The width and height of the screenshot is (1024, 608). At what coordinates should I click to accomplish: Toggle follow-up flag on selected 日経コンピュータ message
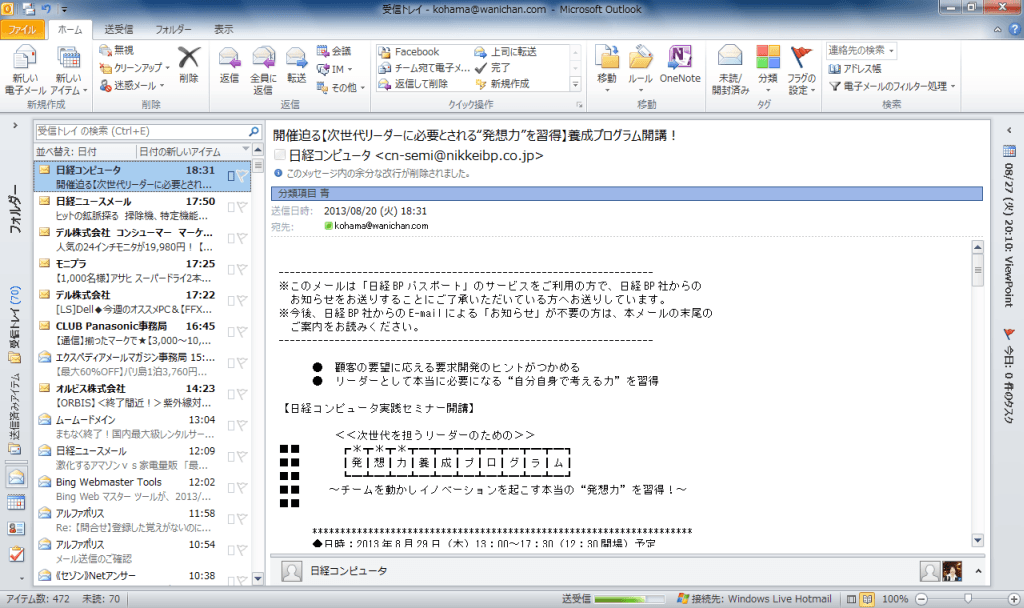point(242,176)
